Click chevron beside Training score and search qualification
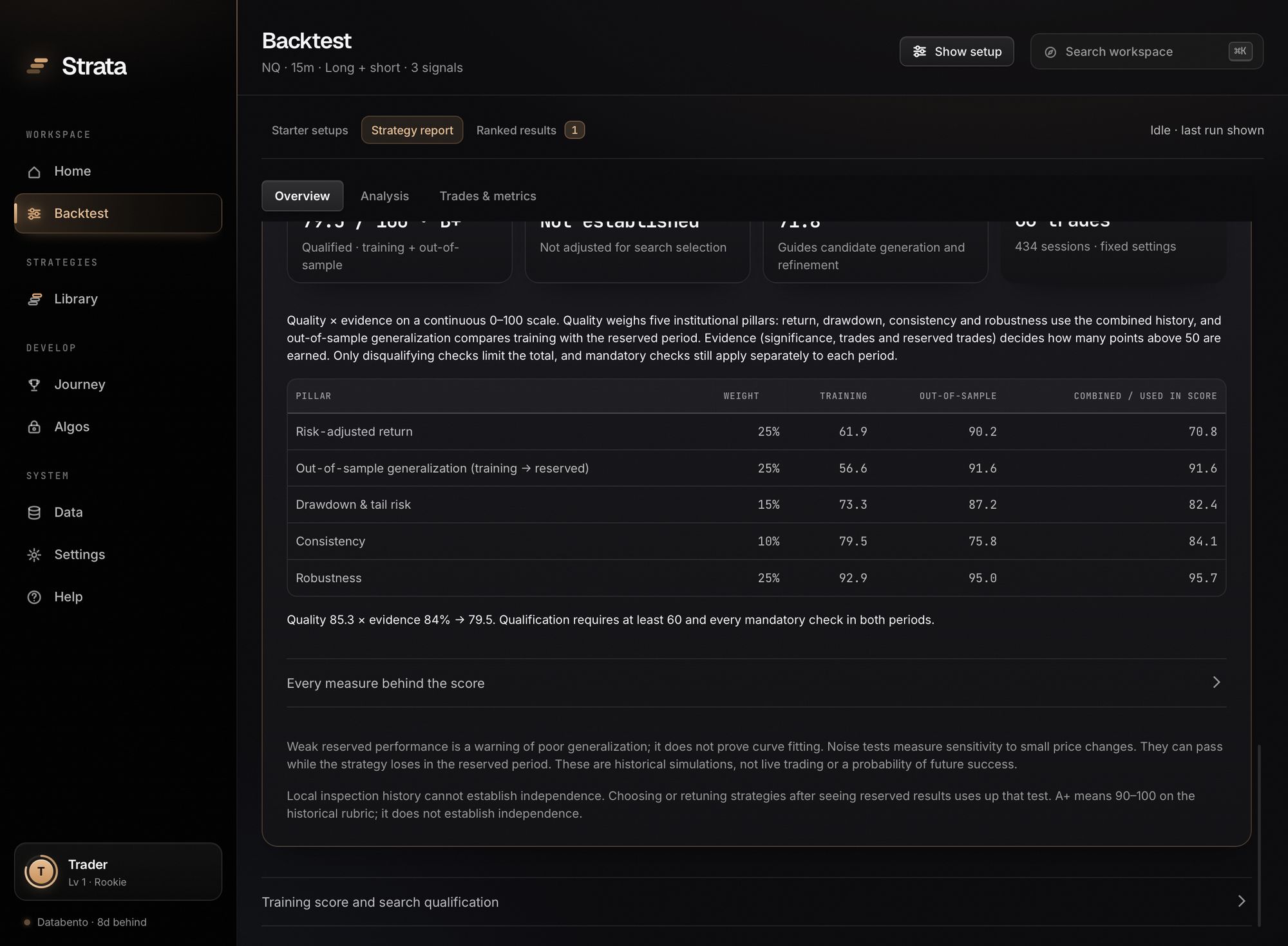This screenshot has height=946, width=1288. point(1241,902)
